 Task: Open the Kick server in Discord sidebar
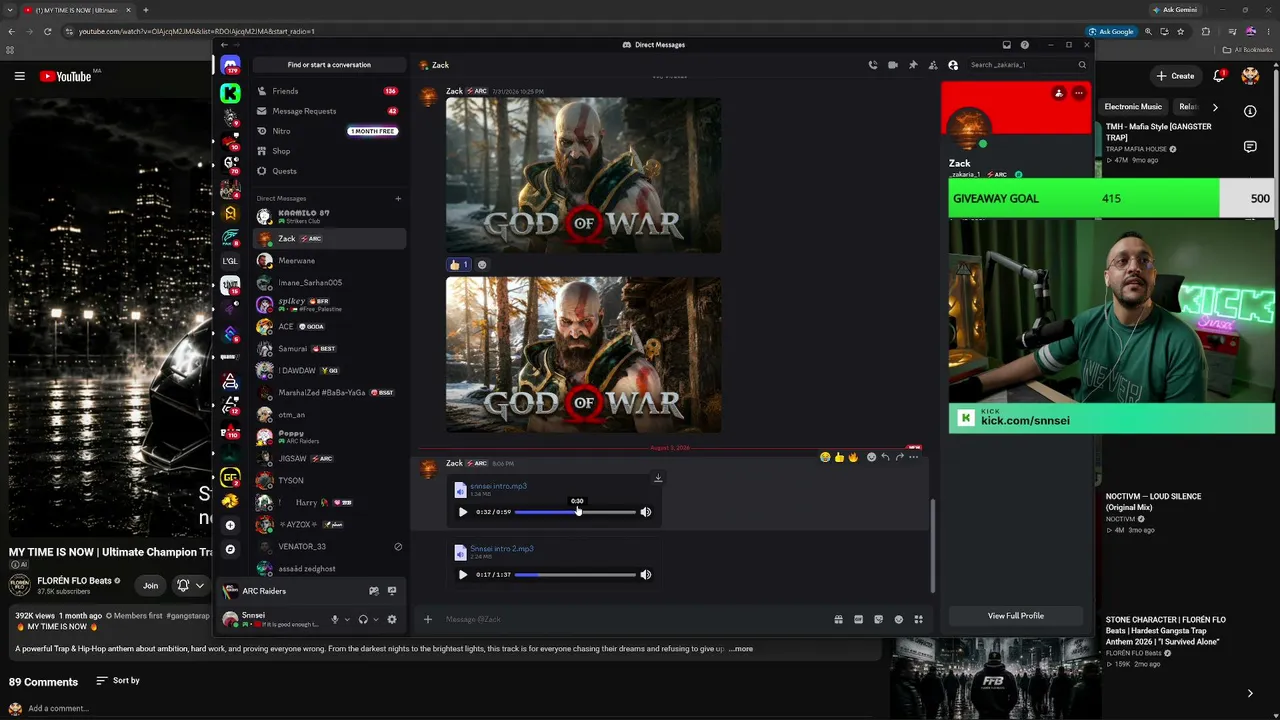(x=230, y=93)
